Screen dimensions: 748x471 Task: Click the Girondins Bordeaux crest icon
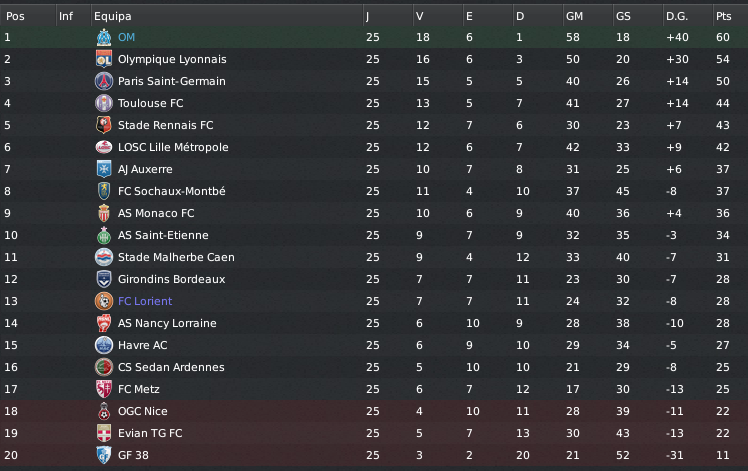[x=102, y=279]
